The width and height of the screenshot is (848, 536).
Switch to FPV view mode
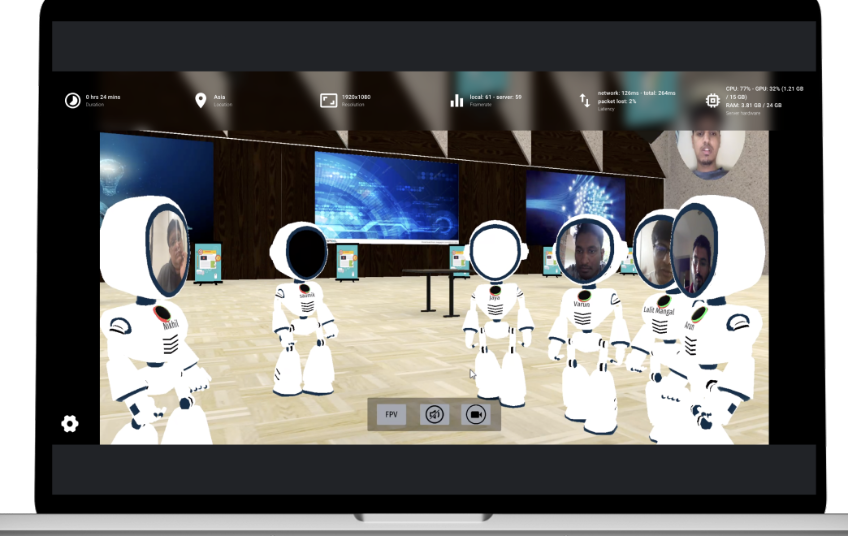391,414
